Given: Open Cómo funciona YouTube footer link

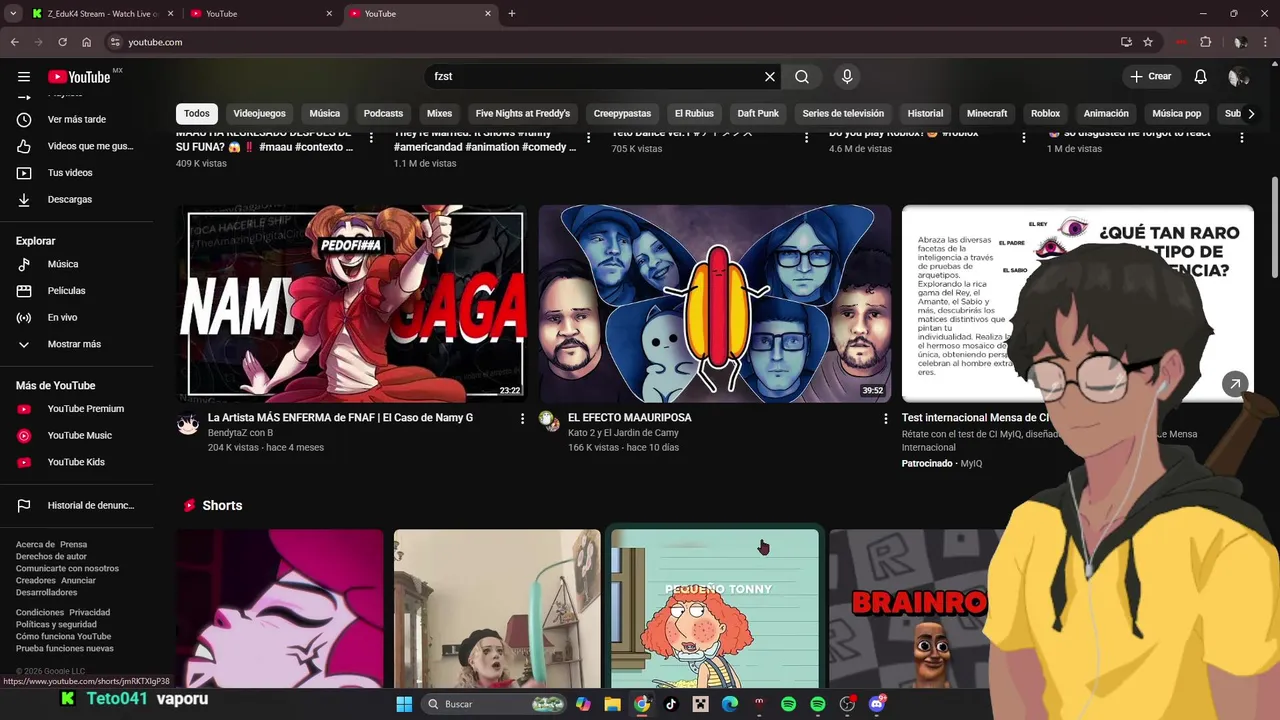Looking at the screenshot, I should (x=63, y=636).
